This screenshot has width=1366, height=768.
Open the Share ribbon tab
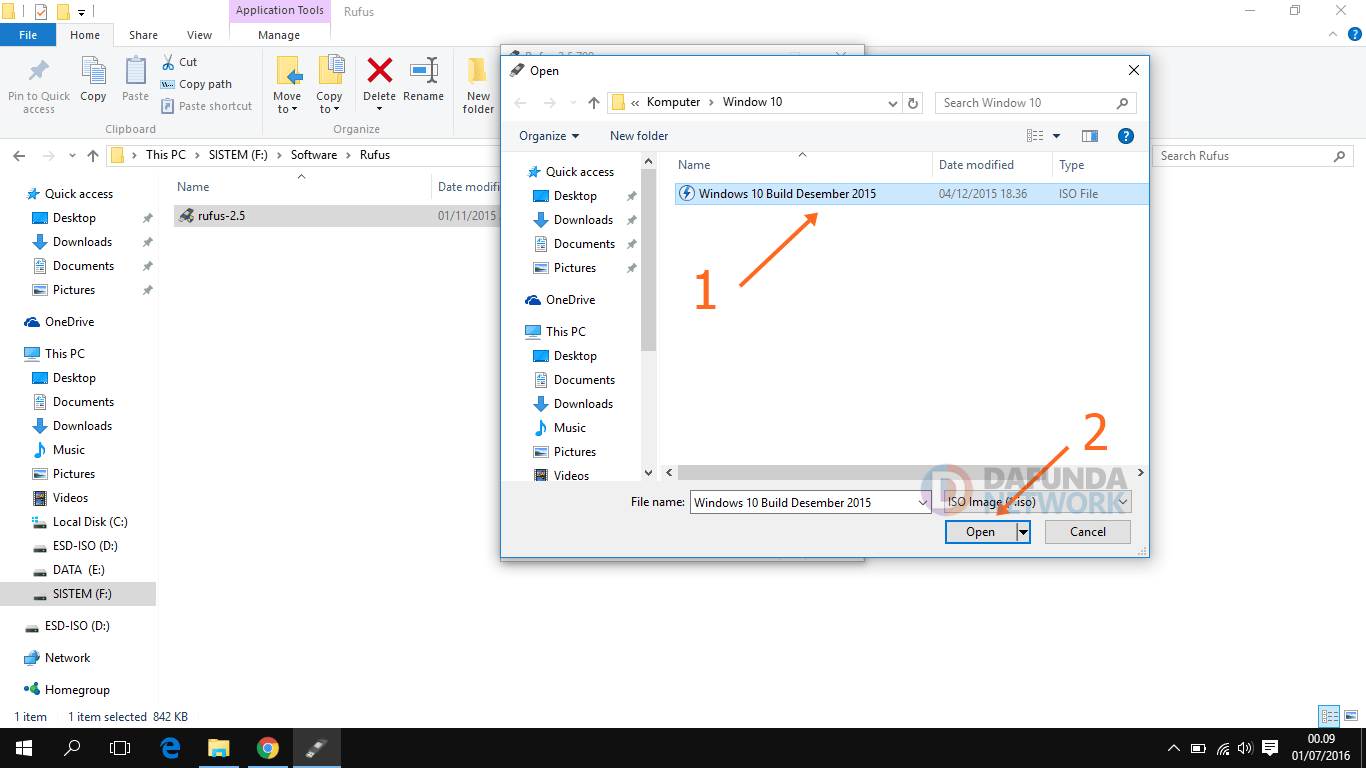(143, 35)
